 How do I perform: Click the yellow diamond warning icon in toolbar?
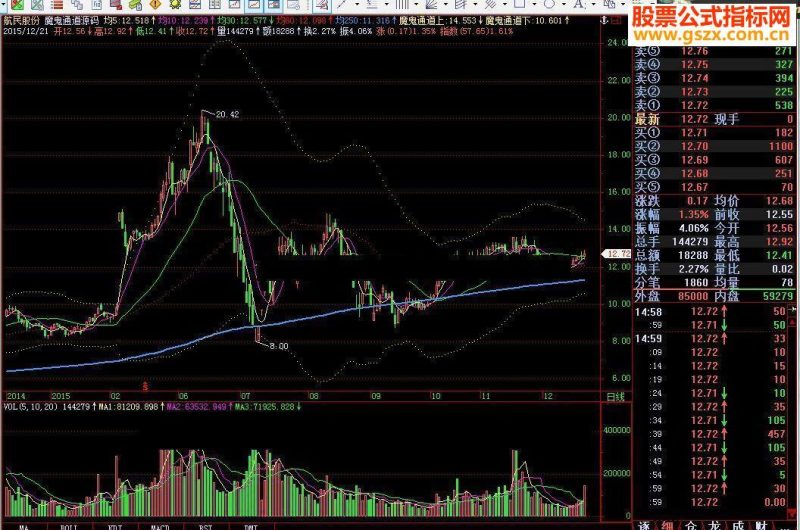click(155, 5)
